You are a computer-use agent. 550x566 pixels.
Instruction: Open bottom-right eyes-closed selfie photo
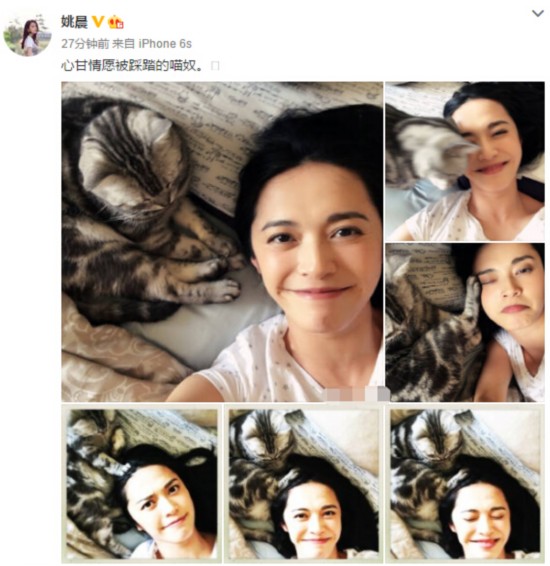click(x=465, y=484)
